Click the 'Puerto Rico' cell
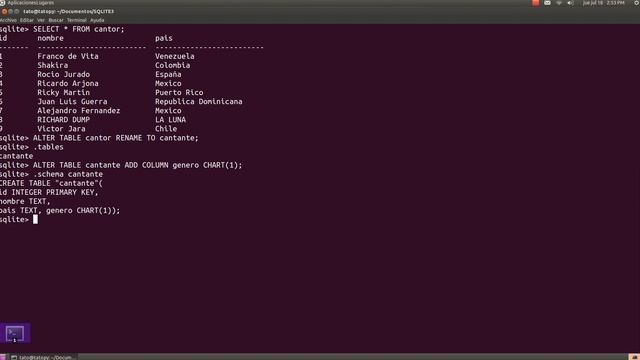This screenshot has width=640, height=360. [x=179, y=93]
